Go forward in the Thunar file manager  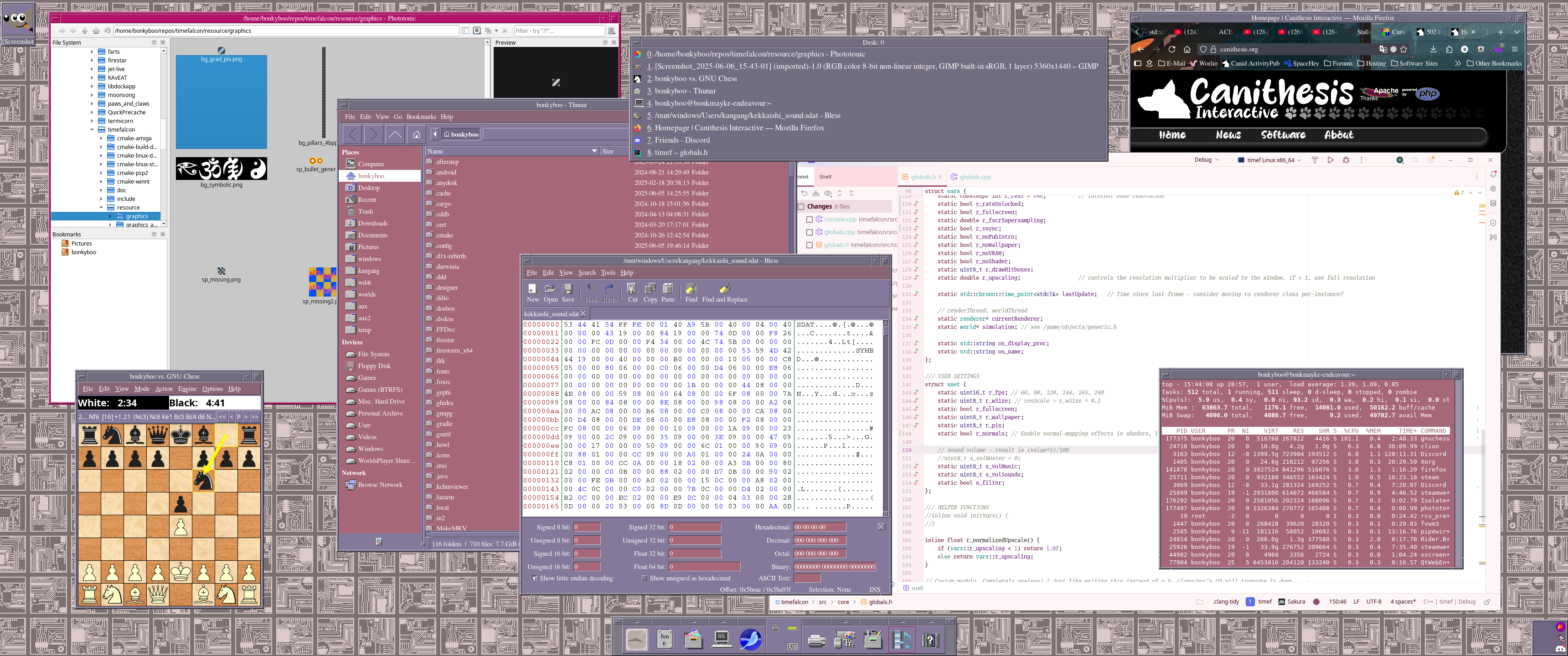[373, 134]
